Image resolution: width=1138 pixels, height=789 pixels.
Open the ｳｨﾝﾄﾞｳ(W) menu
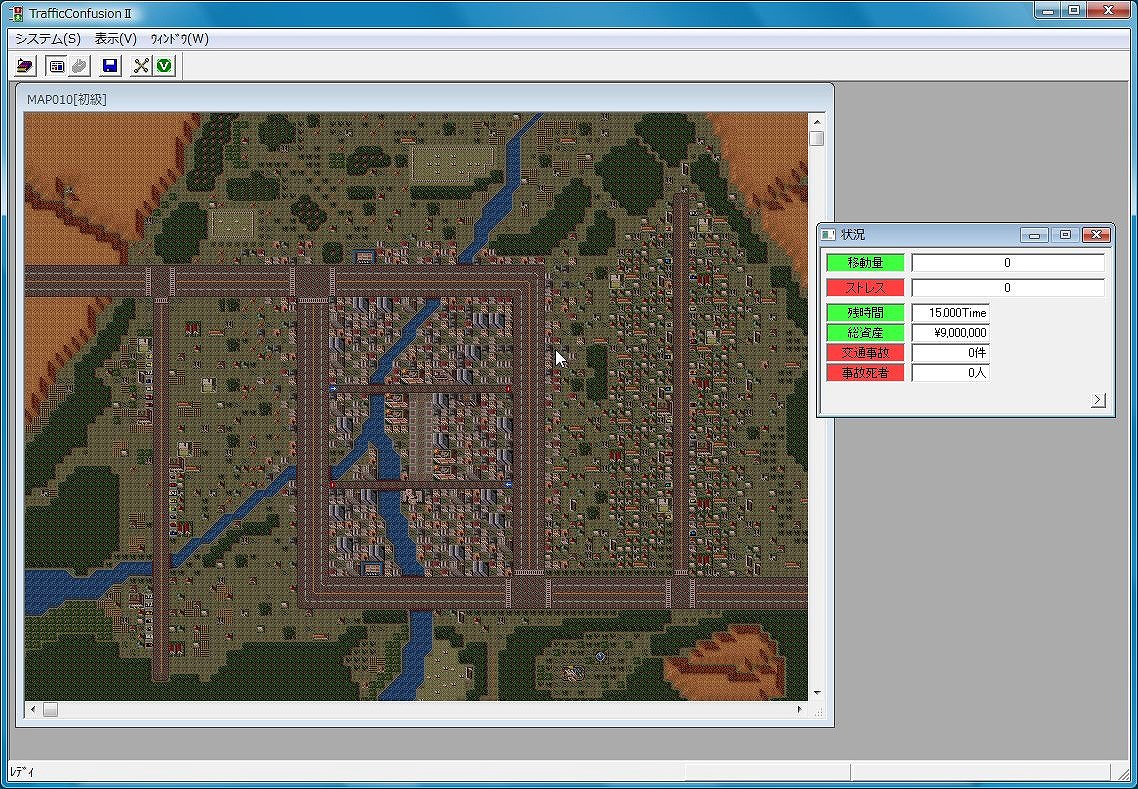[x=179, y=39]
